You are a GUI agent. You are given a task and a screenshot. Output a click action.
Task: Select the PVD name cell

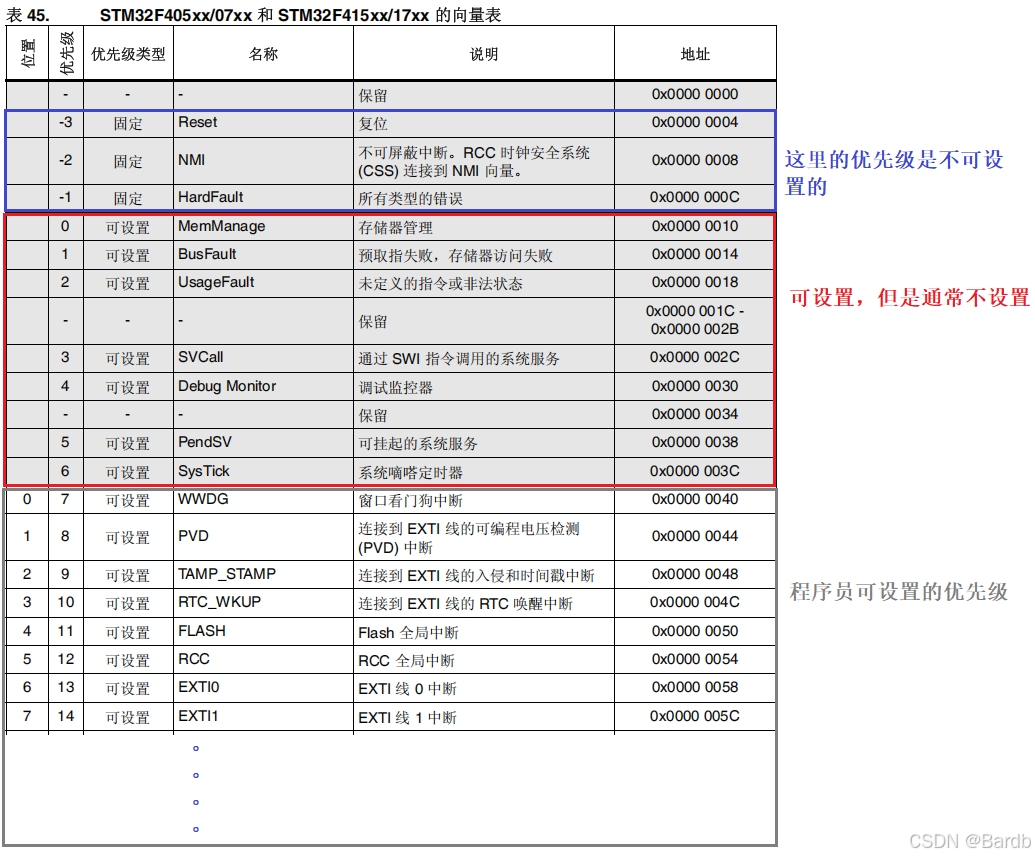tap(263, 537)
